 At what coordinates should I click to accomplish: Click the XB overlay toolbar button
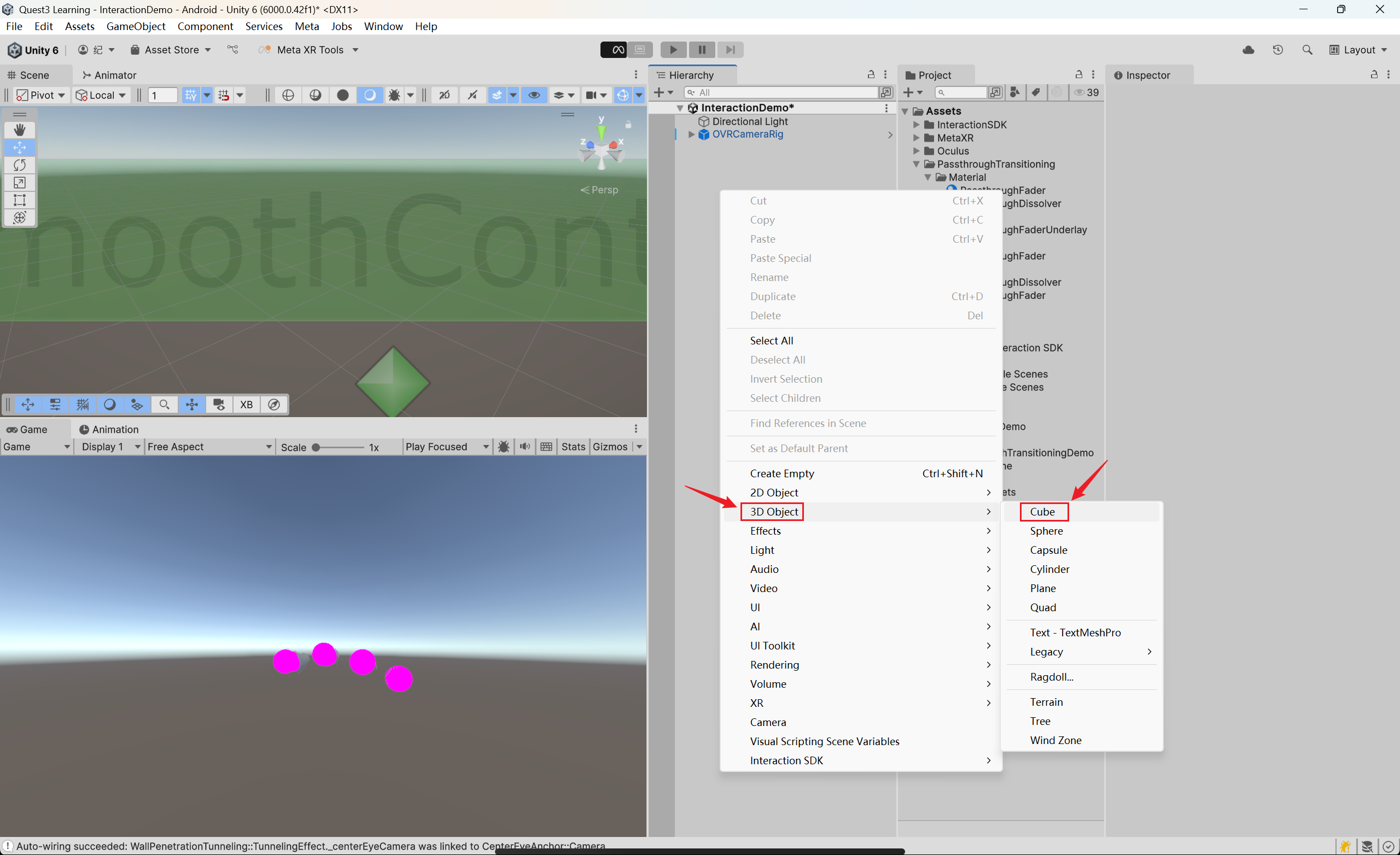(x=246, y=405)
